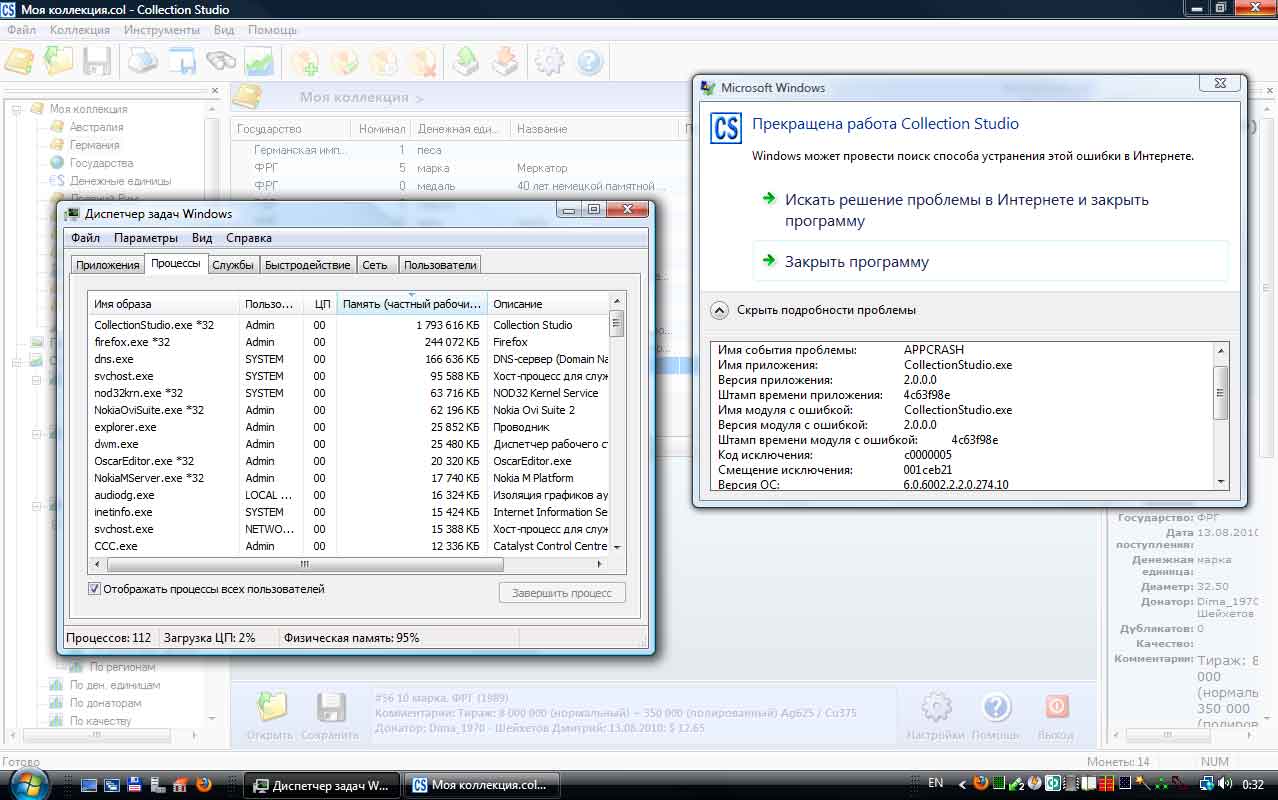1278x800 pixels.
Task: Click the gear icon in the top toolbar
Action: coord(550,62)
